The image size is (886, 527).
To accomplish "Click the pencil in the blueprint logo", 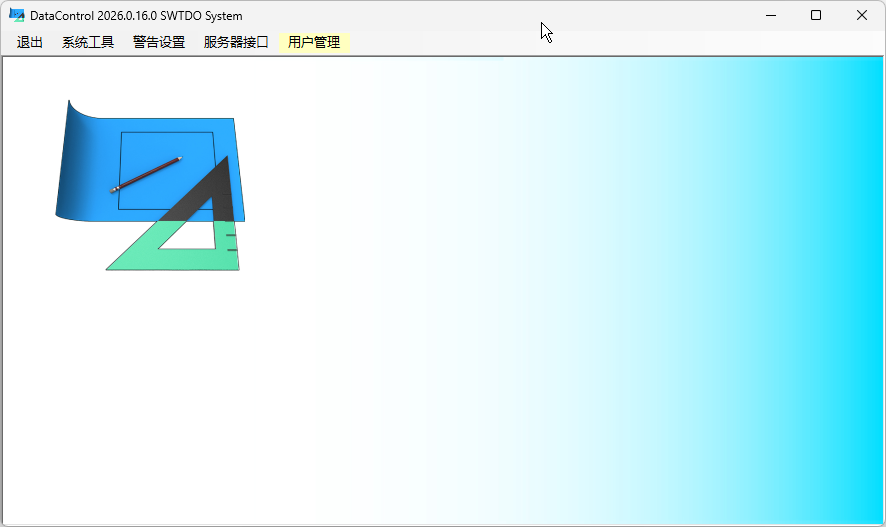I will pyautogui.click(x=146, y=174).
